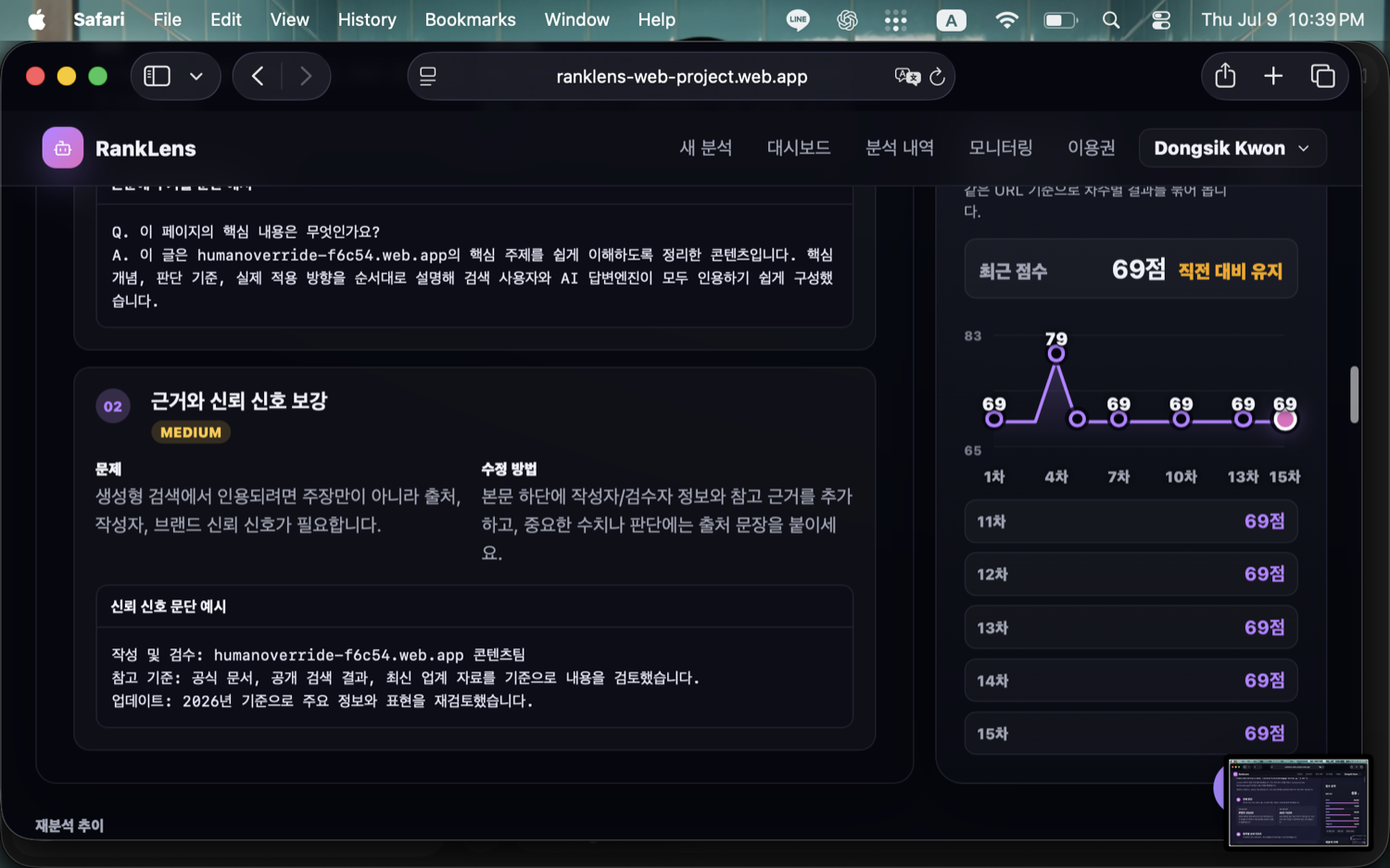Click the page vertical scrollbar
This screenshot has width=1390, height=868.
1354,395
